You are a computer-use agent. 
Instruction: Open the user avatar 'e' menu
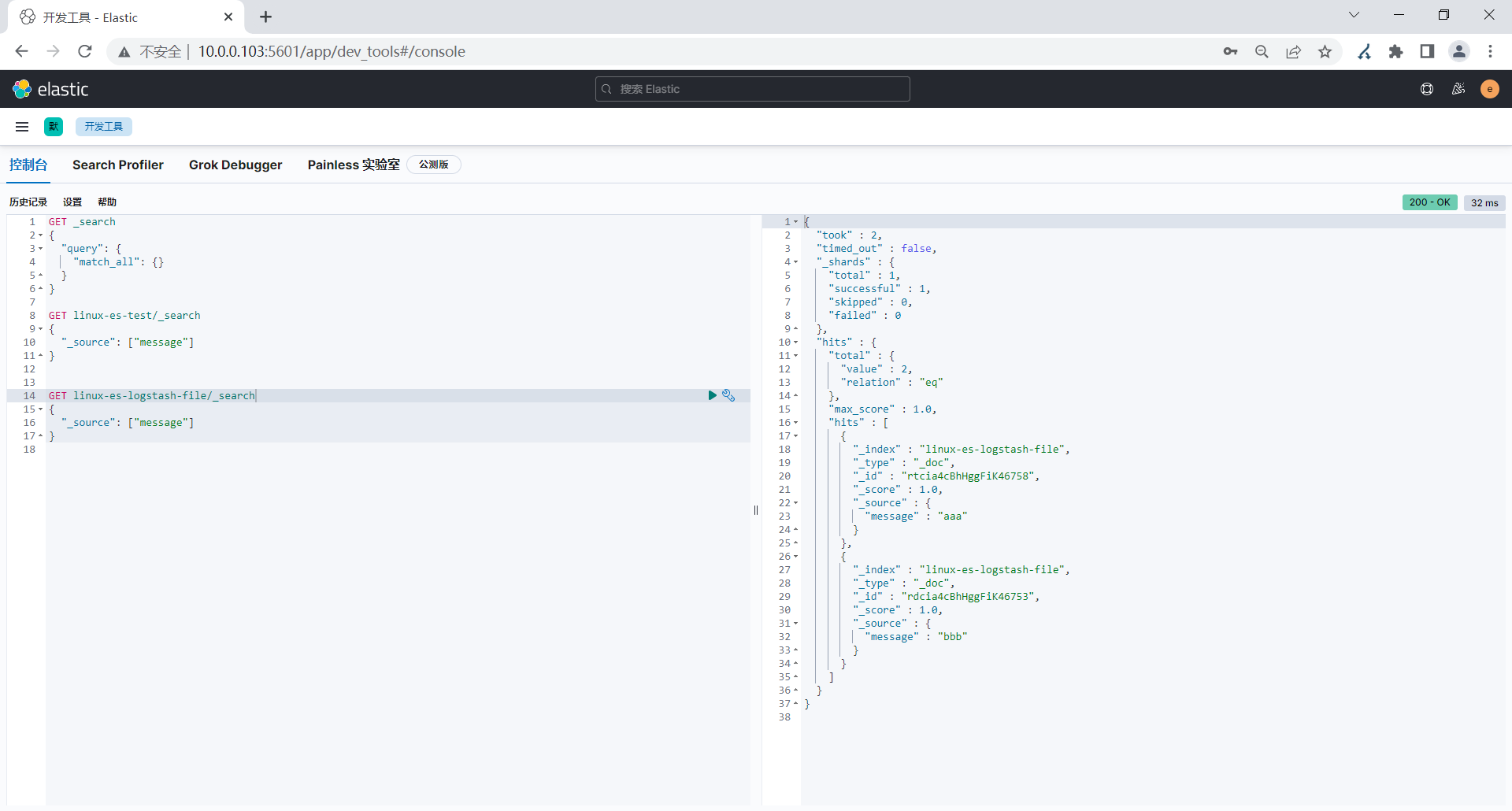pos(1489,89)
